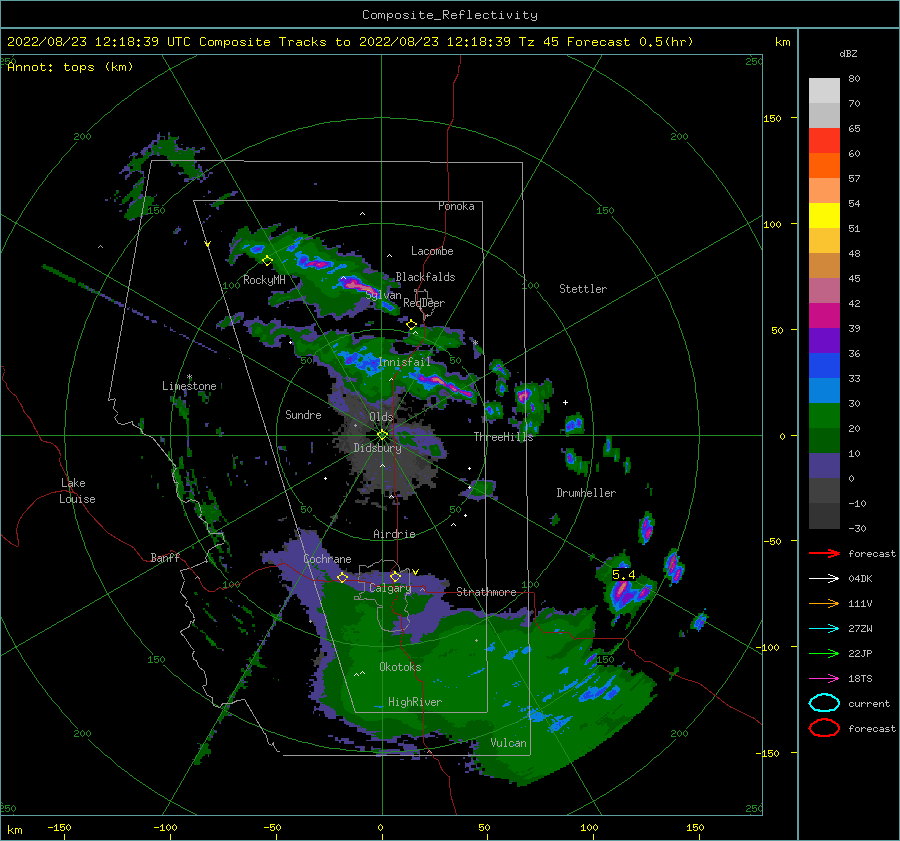900x841 pixels.
Task: Click the UTC Composite Tracks timestamp header
Action: (x=350, y=42)
